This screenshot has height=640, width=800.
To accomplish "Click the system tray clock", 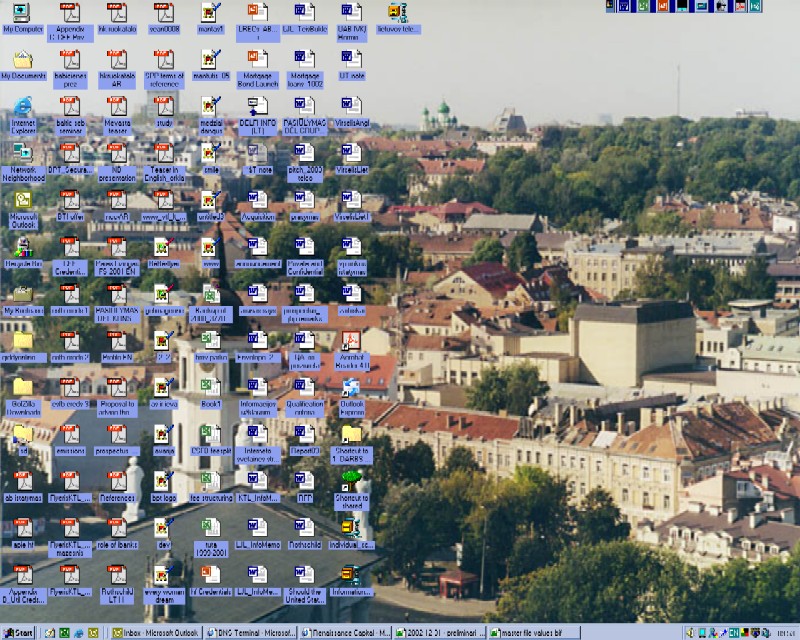I will coord(786,632).
